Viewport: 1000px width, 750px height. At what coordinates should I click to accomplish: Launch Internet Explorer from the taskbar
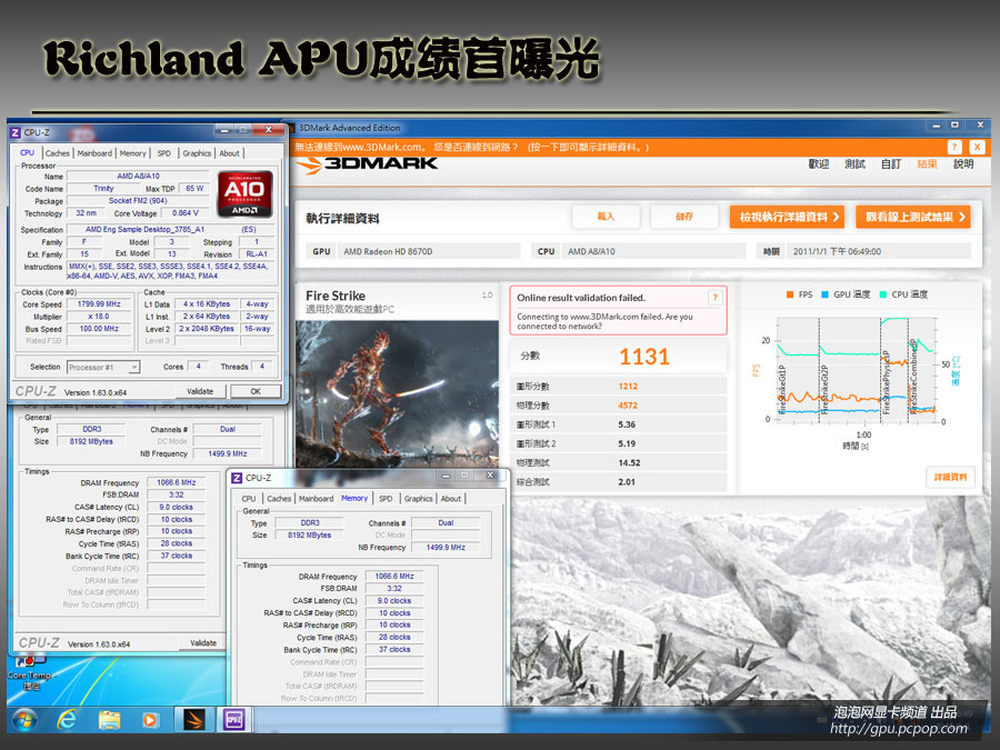pyautogui.click(x=67, y=720)
